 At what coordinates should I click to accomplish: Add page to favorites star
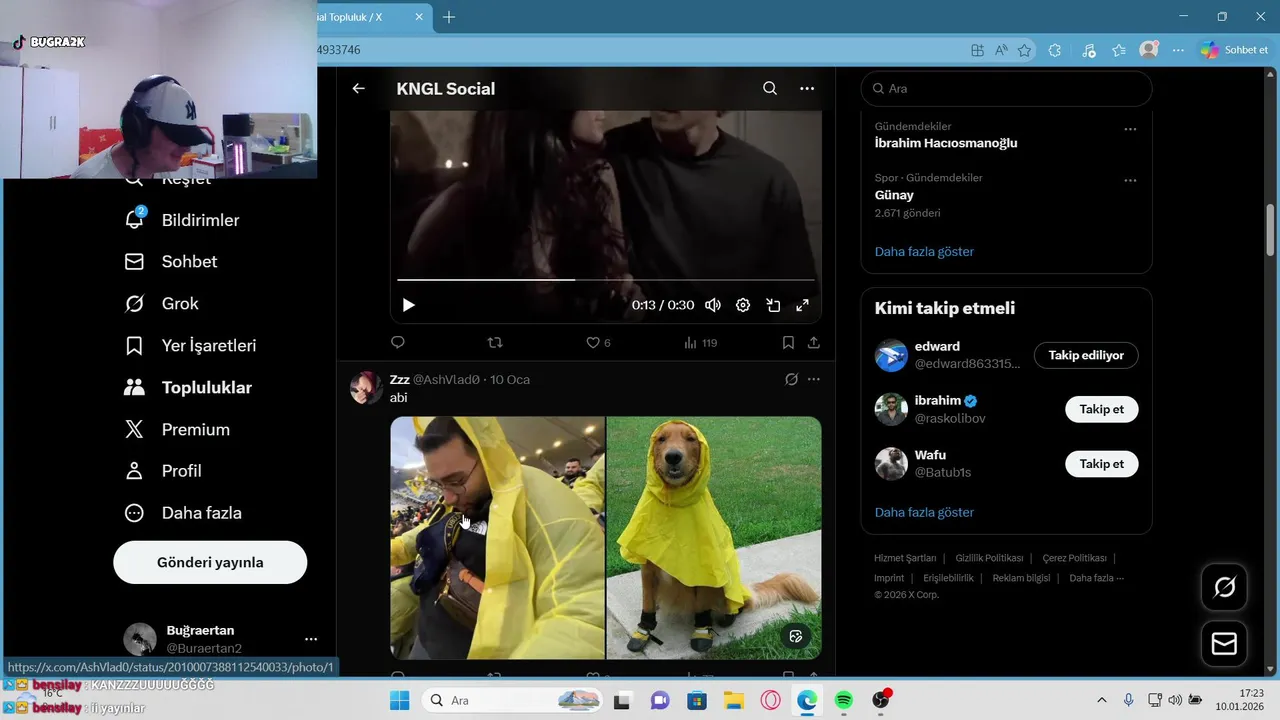(x=1024, y=50)
